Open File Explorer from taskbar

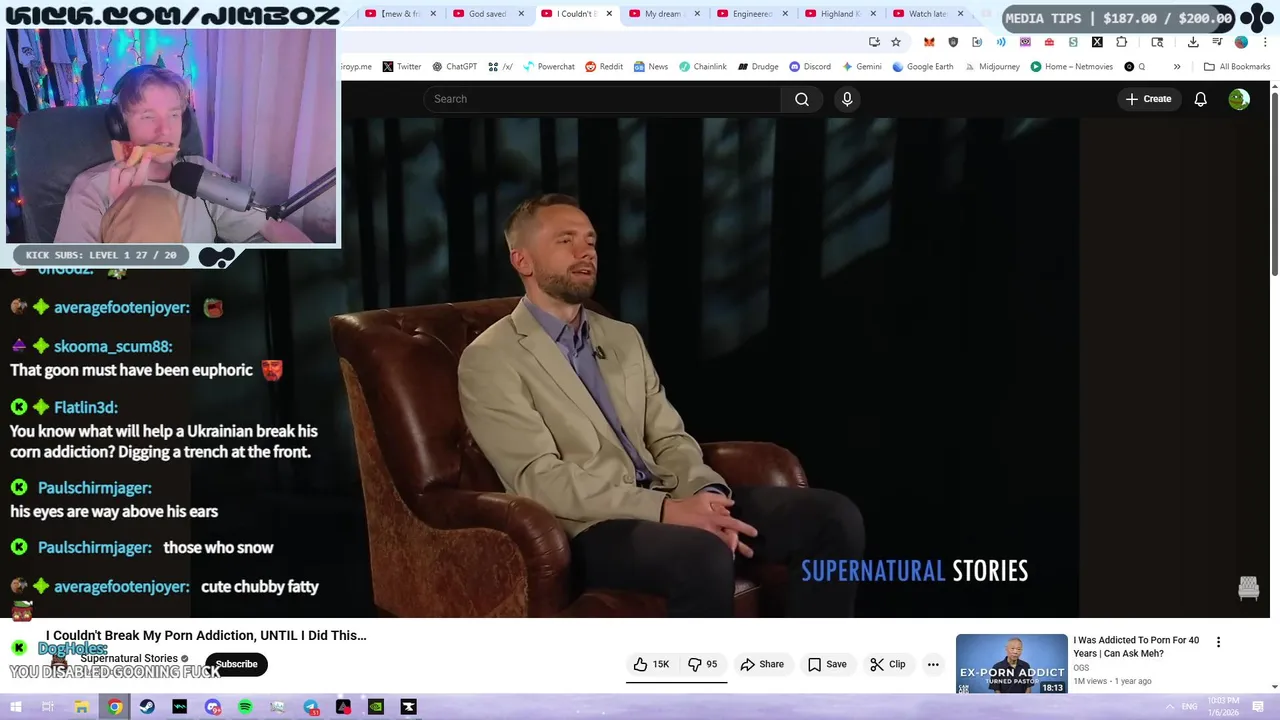pos(81,707)
